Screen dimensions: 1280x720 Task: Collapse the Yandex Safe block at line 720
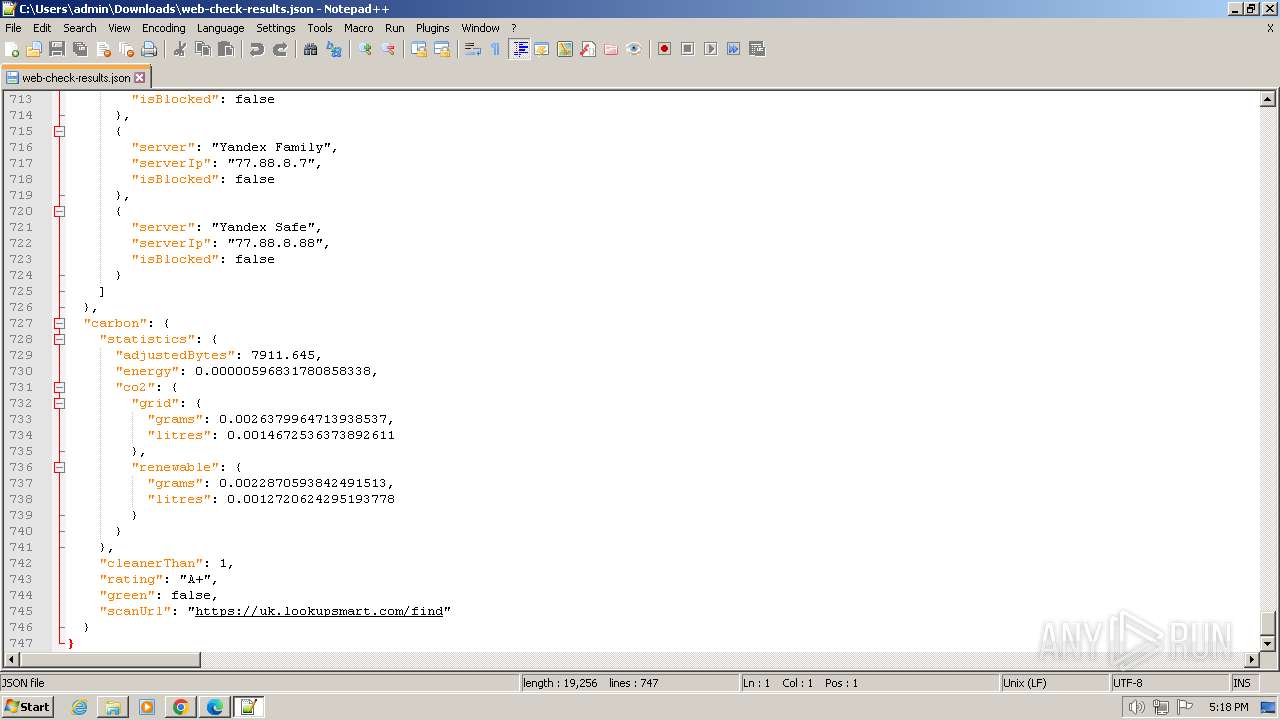click(60, 211)
